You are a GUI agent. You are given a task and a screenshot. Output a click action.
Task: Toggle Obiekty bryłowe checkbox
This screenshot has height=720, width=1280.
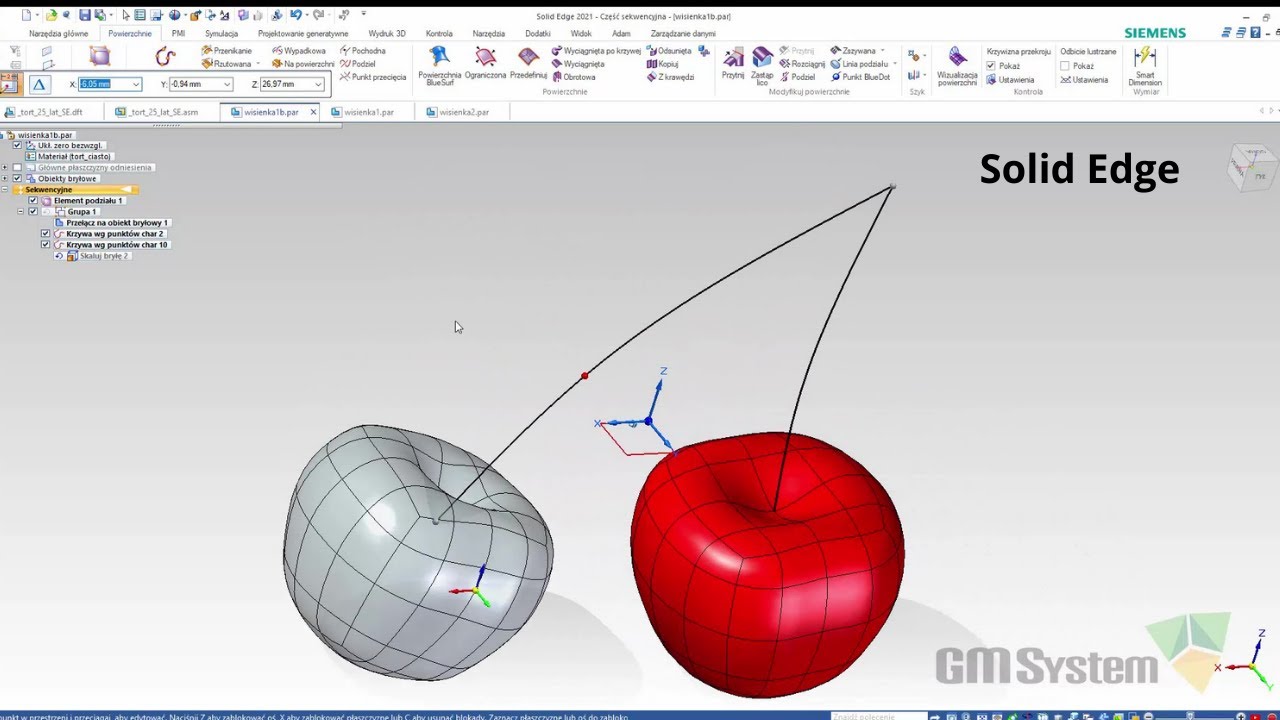(17, 178)
